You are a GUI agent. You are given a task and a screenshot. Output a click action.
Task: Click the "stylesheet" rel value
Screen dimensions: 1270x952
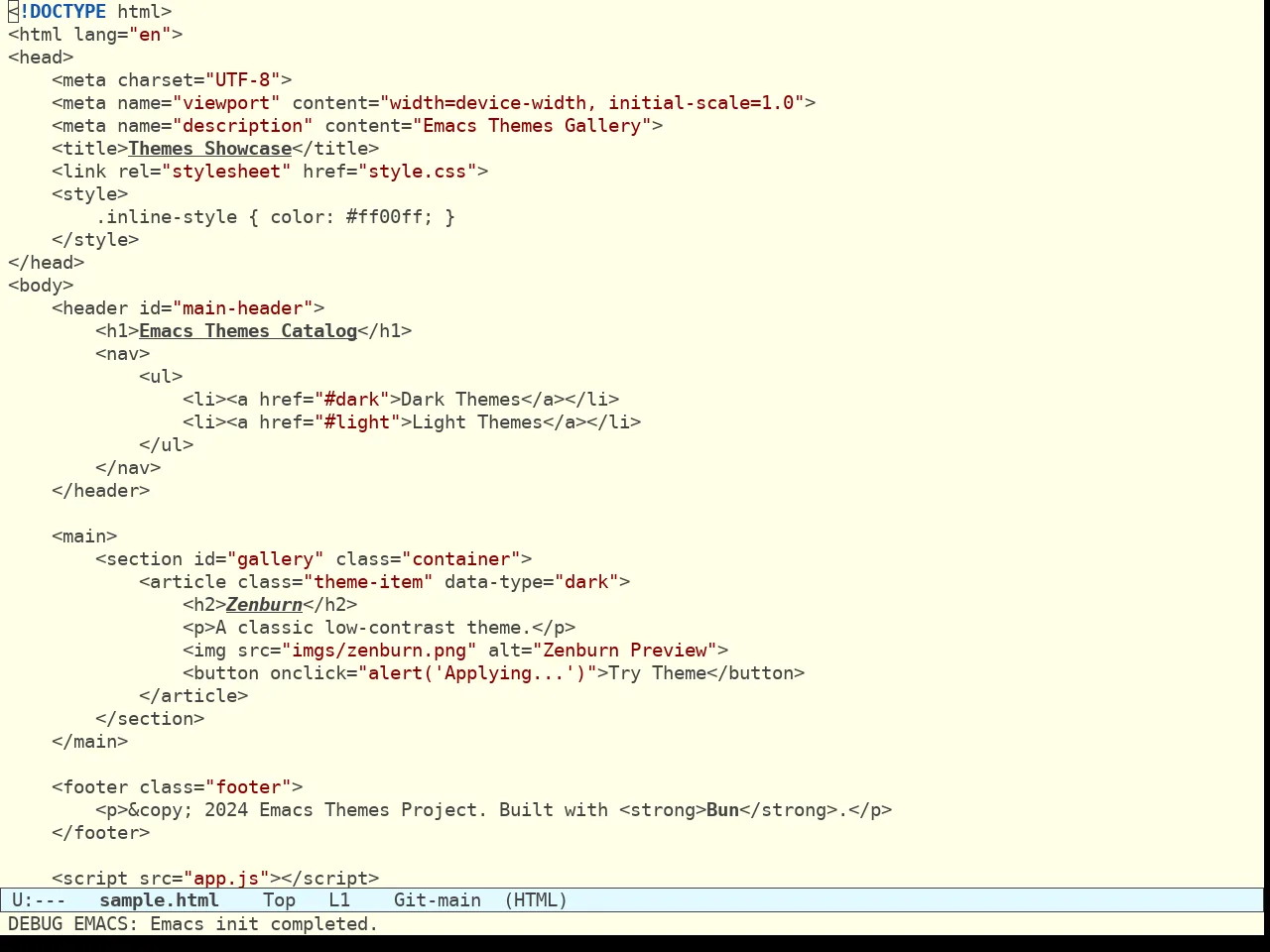coord(226,172)
